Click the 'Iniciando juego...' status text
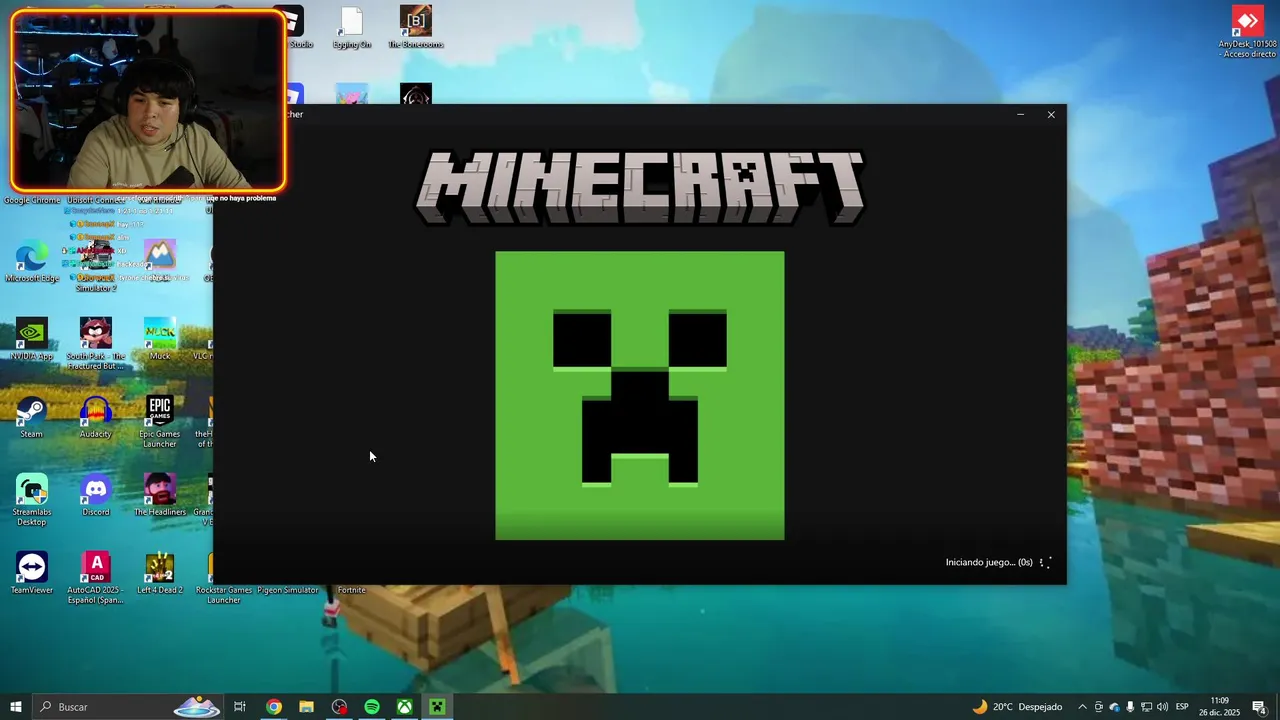Screen dimensions: 1280x720 989,562
